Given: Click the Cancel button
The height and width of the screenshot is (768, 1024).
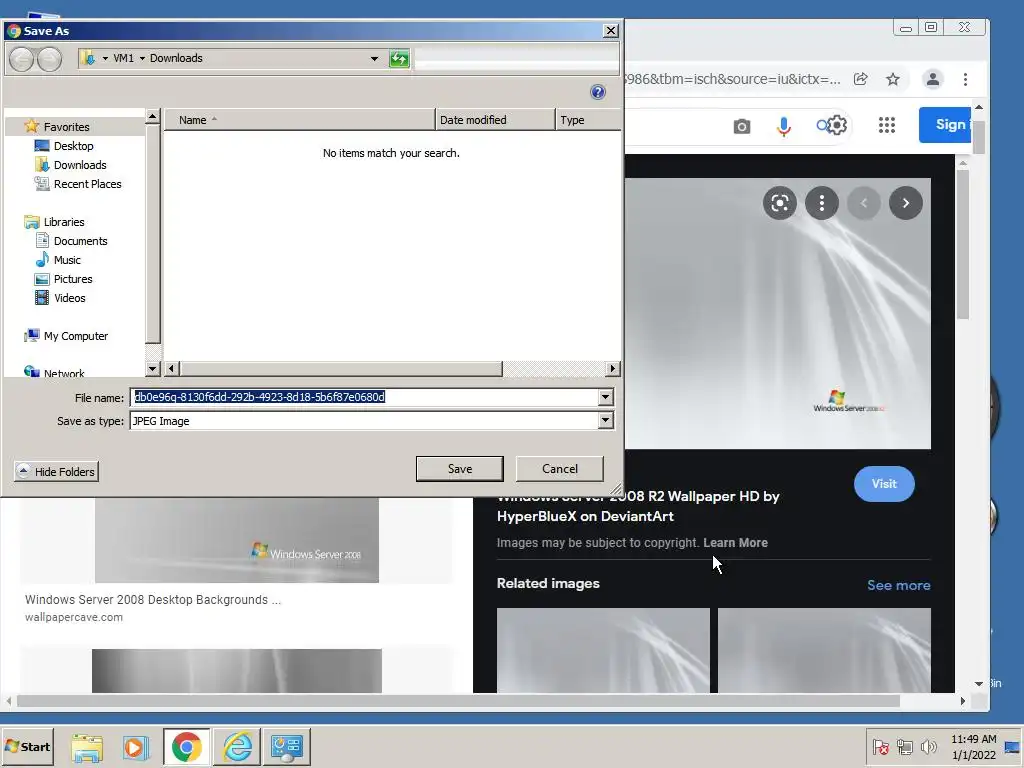Looking at the screenshot, I should tap(560, 469).
